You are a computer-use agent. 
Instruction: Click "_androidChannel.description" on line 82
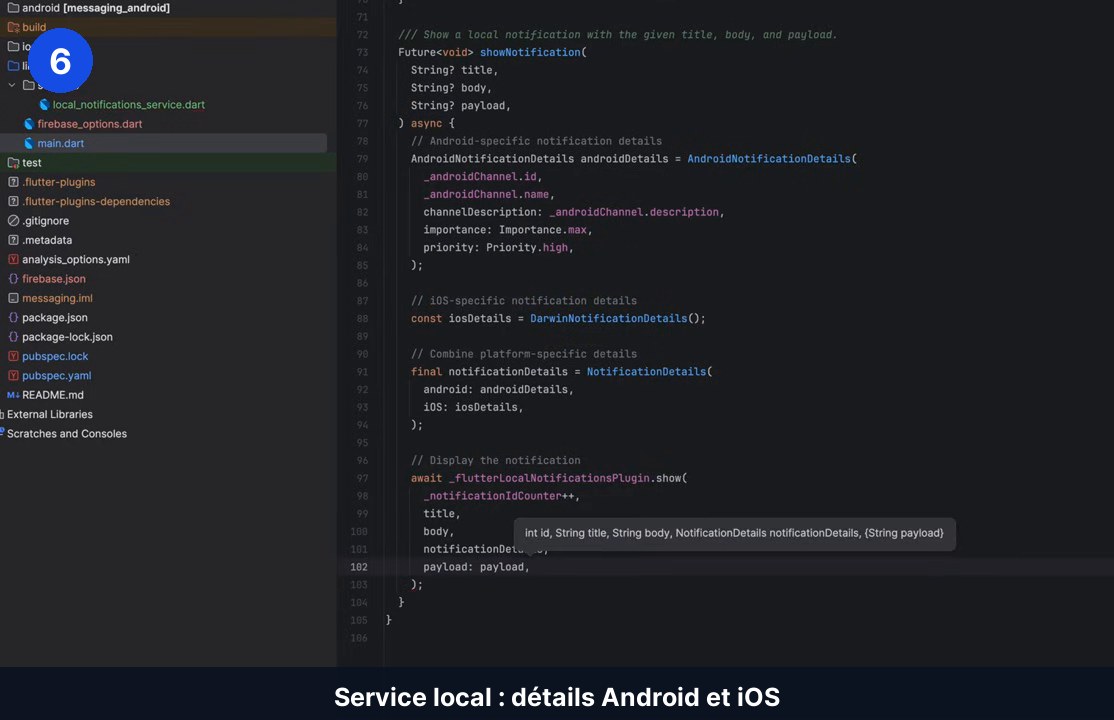634,213
